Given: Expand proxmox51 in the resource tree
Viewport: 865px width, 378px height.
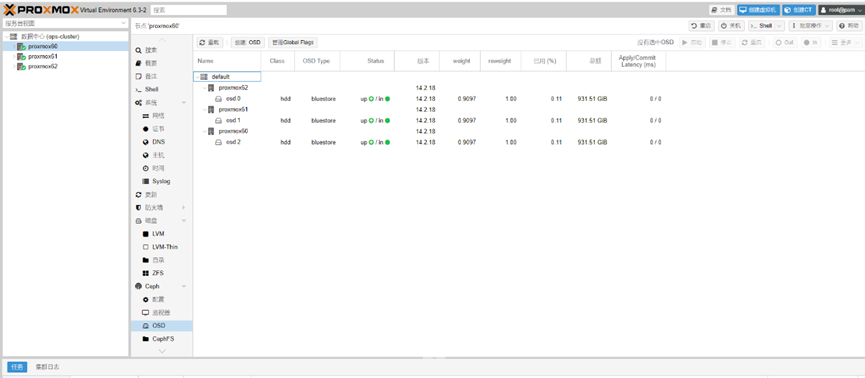Looking at the screenshot, I should [x=14, y=56].
